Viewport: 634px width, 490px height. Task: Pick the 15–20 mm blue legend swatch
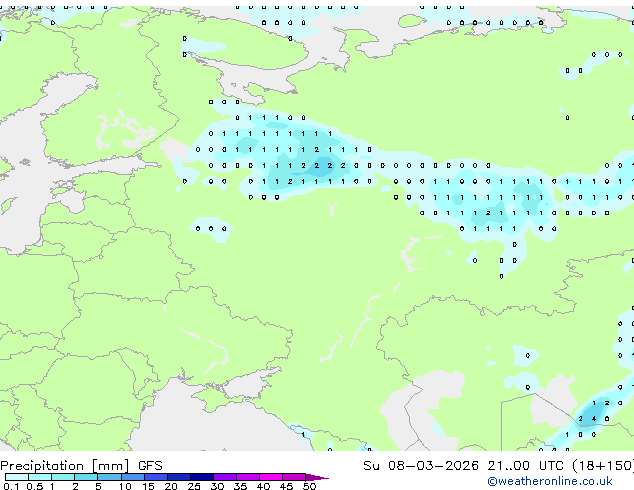coord(156,477)
